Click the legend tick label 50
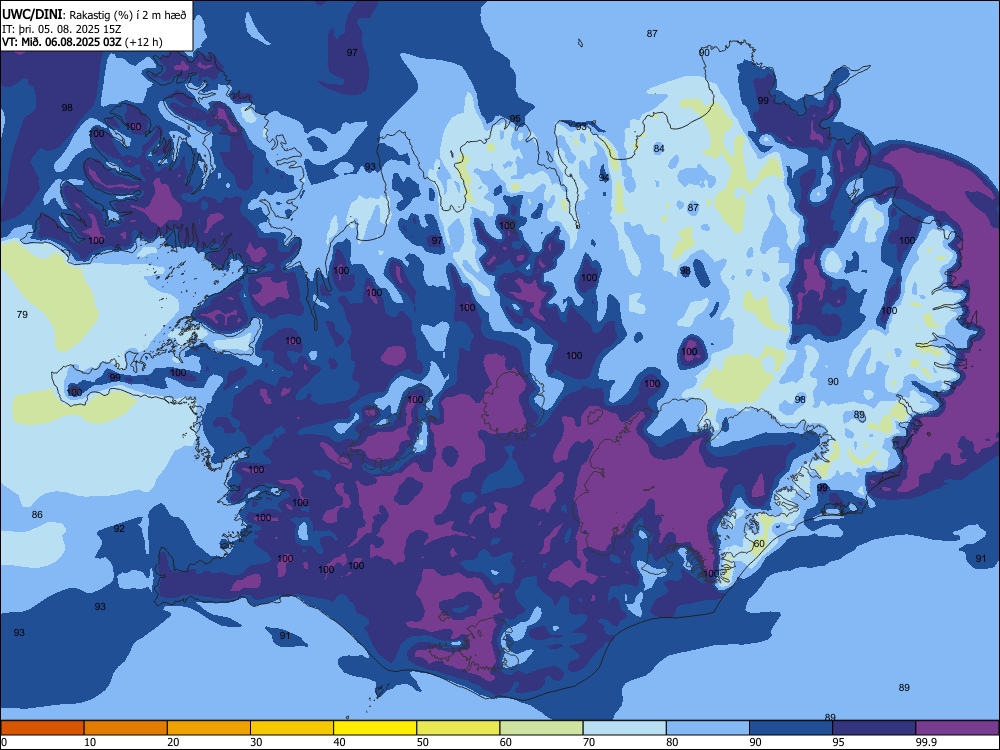The width and height of the screenshot is (1000, 750). [x=423, y=742]
